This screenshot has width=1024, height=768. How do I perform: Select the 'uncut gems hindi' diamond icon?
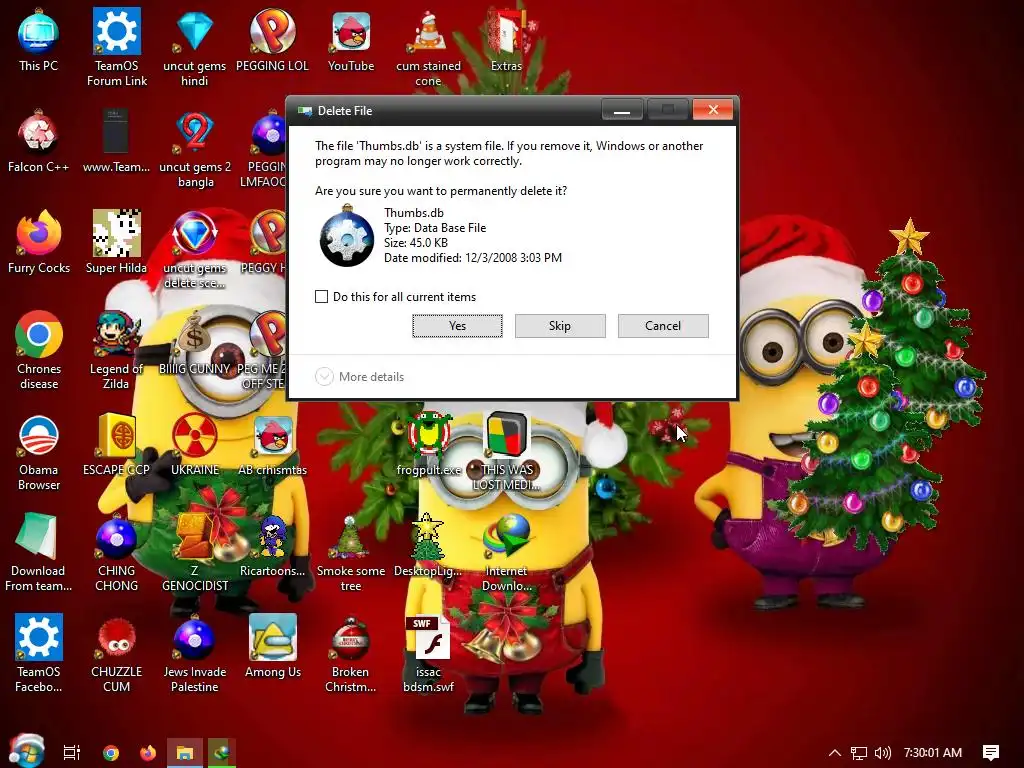[x=195, y=47]
